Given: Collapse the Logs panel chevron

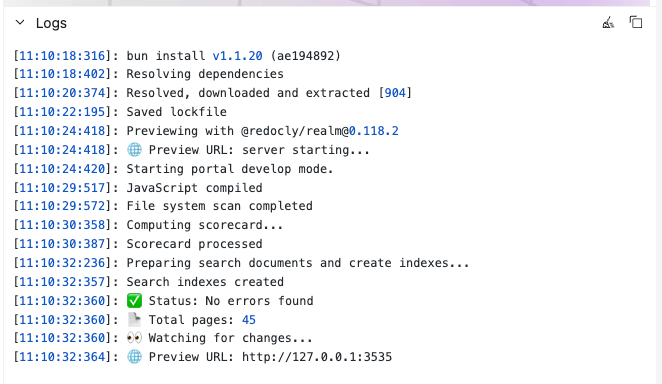Looking at the screenshot, I should click(x=20, y=22).
